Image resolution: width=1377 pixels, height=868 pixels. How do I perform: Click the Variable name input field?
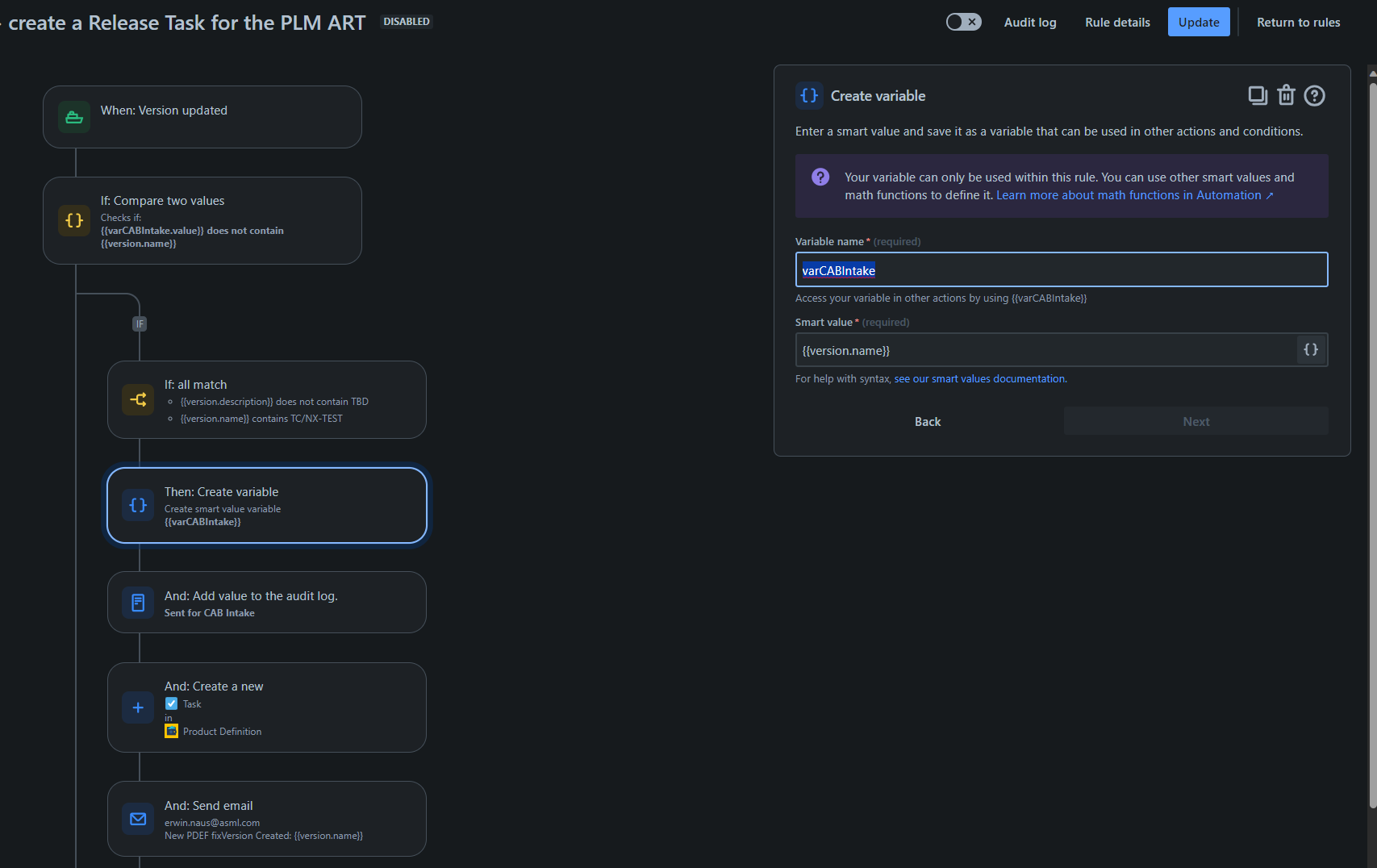point(1061,269)
